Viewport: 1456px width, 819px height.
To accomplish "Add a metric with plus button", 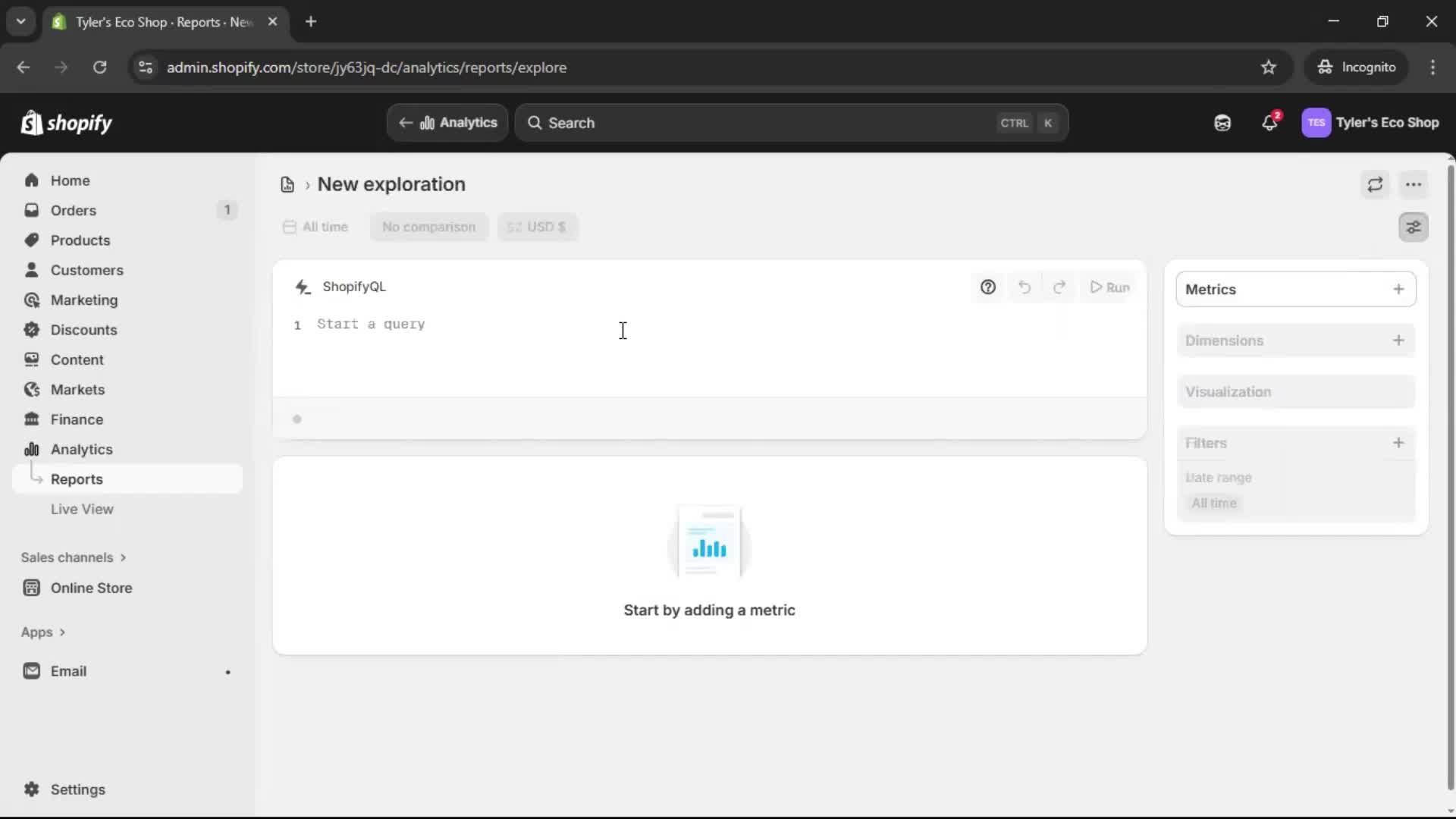I will coord(1399,289).
